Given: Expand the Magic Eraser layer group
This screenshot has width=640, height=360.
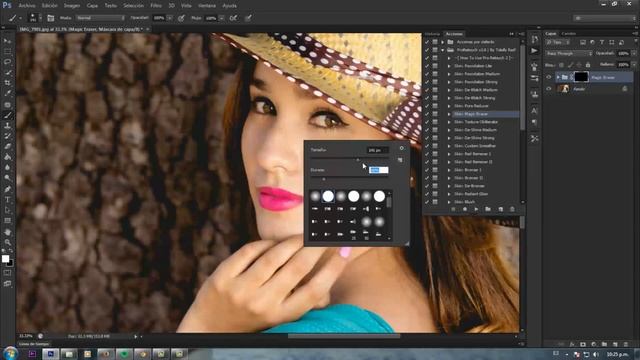Looking at the screenshot, I should [x=558, y=77].
